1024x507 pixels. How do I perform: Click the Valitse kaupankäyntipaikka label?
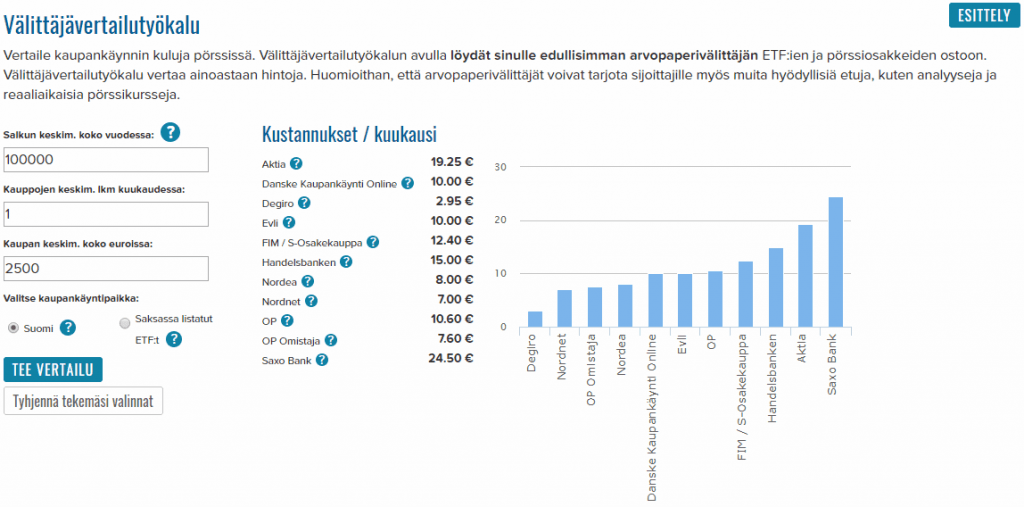click(x=71, y=298)
